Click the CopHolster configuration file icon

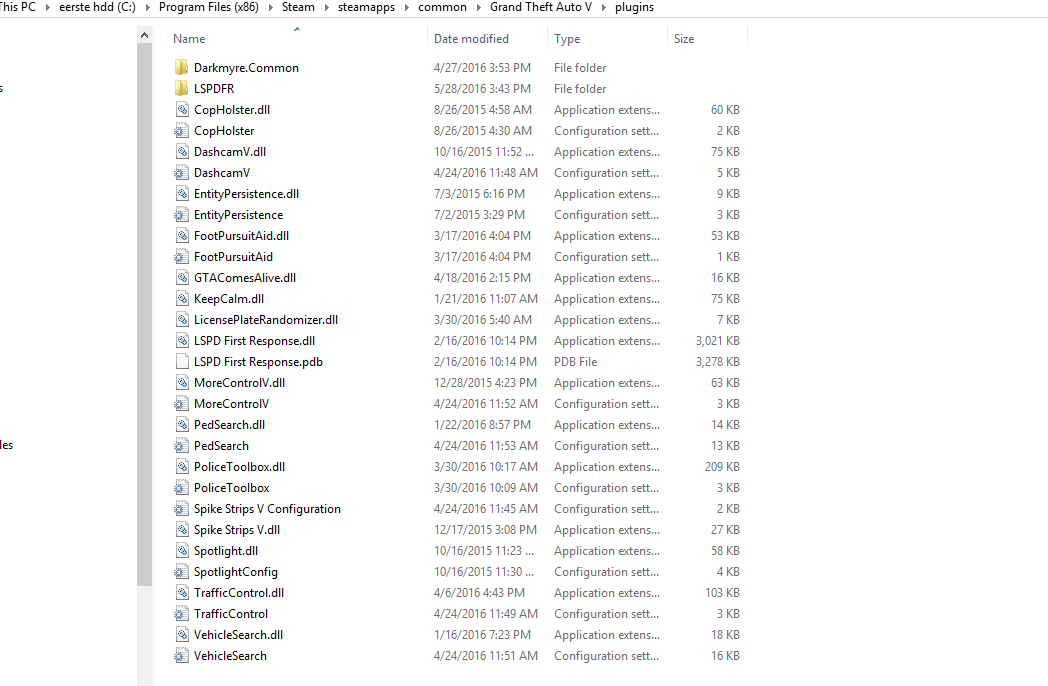coord(181,130)
